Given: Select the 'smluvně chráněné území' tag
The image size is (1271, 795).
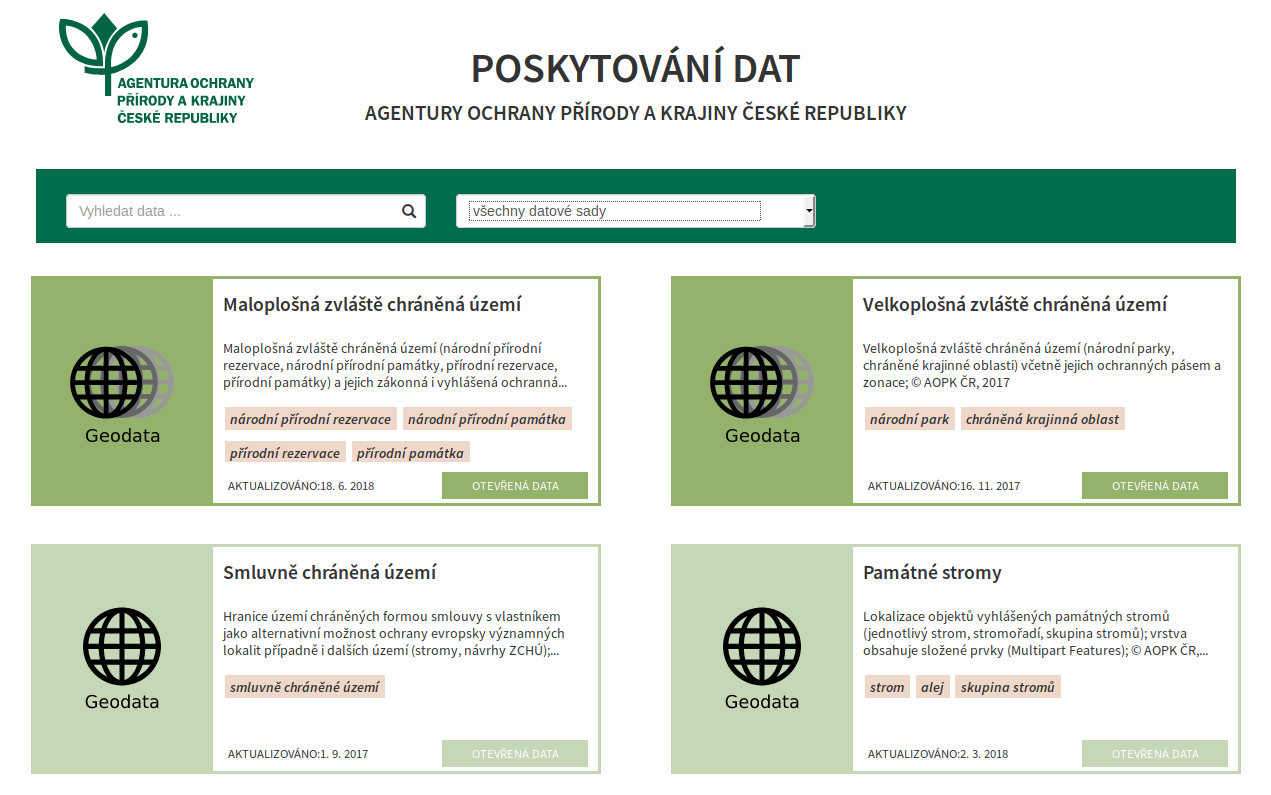Looking at the screenshot, I should 305,687.
